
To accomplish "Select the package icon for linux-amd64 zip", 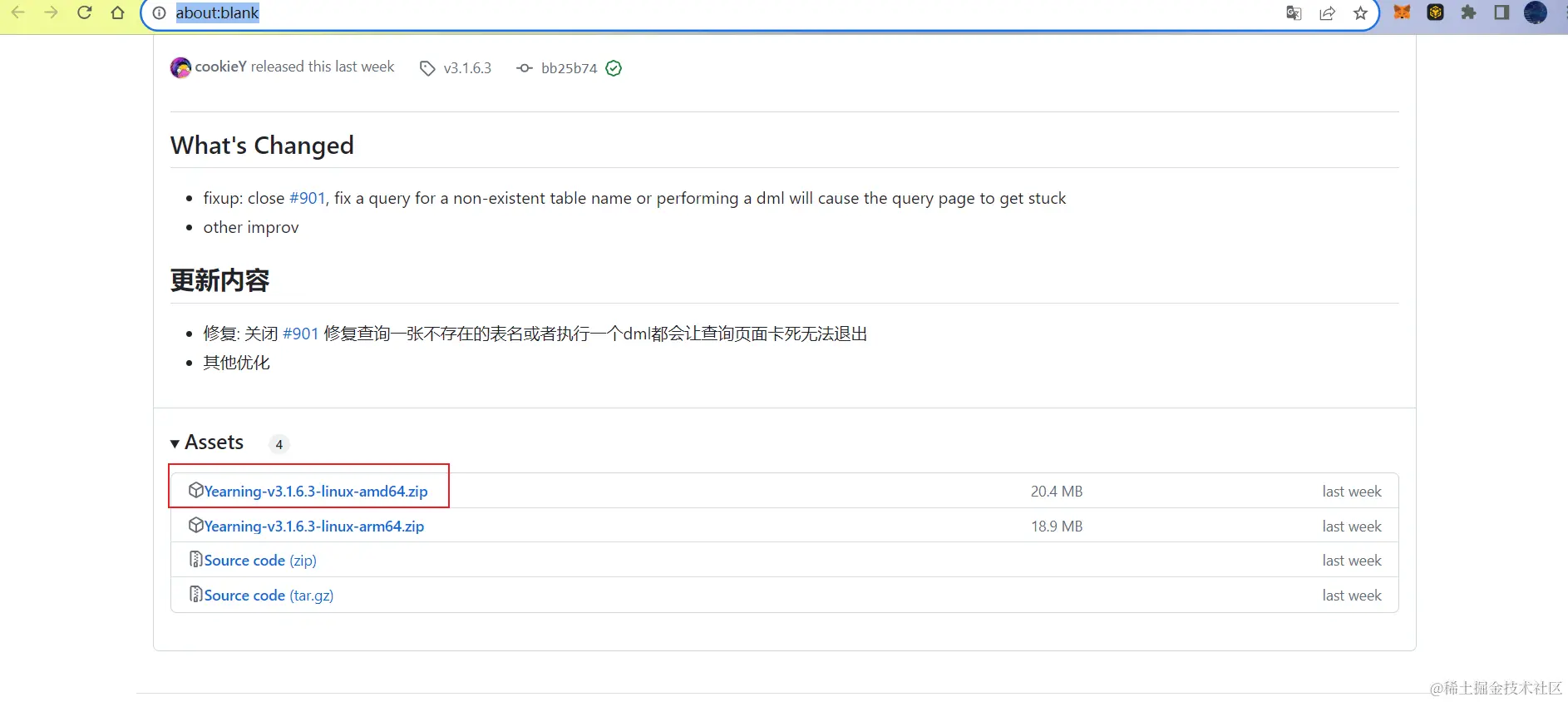I will coord(196,490).
